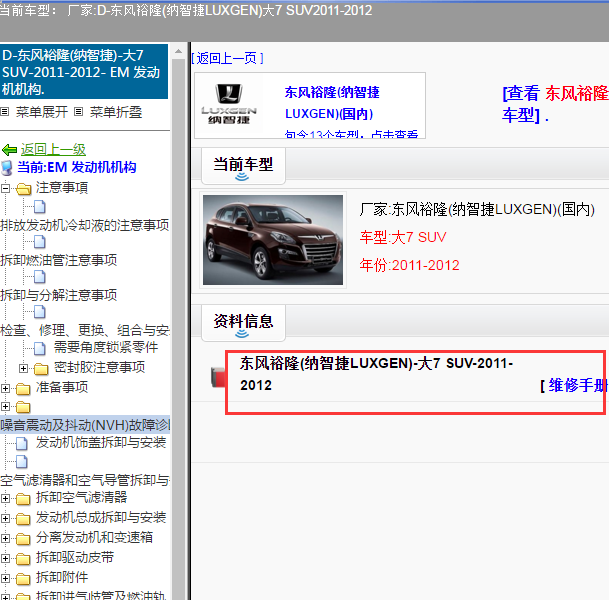Open 拆卸燃油管注意事项

coord(59,260)
